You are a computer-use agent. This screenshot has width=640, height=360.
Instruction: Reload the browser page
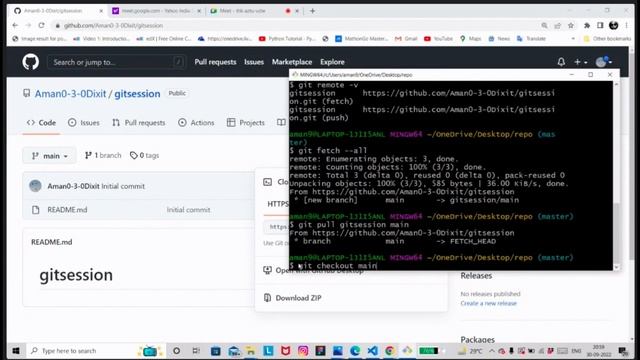click(x=41, y=25)
